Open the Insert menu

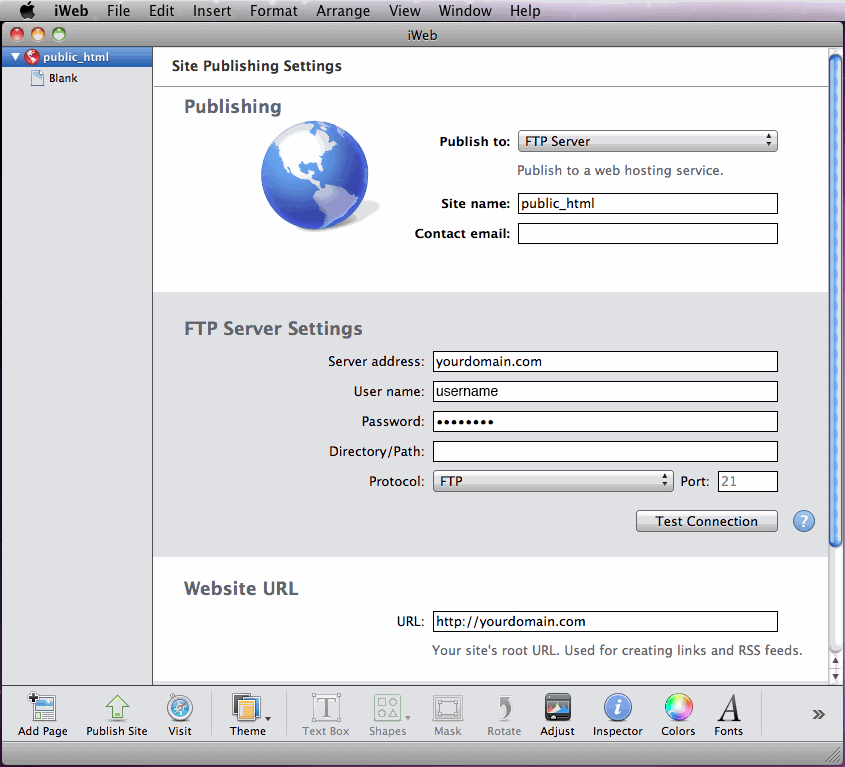(212, 11)
